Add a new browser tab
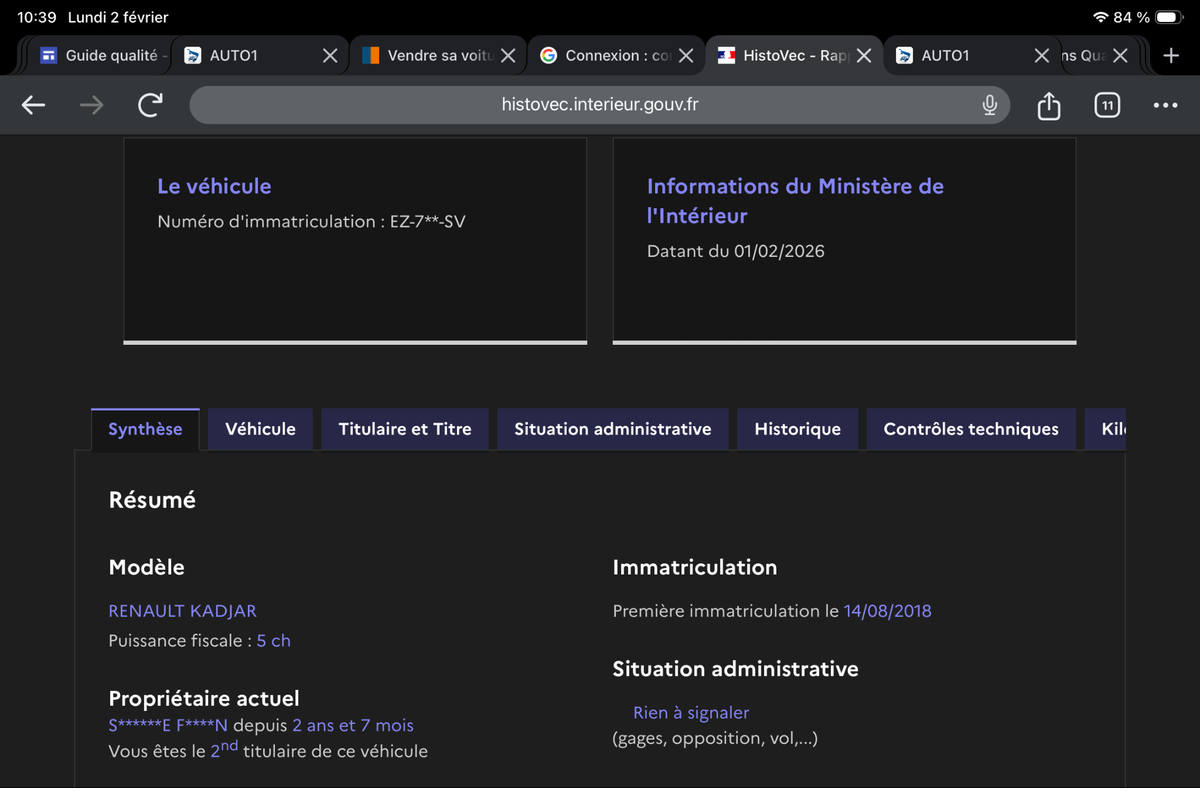The width and height of the screenshot is (1200, 788). tap(1171, 56)
